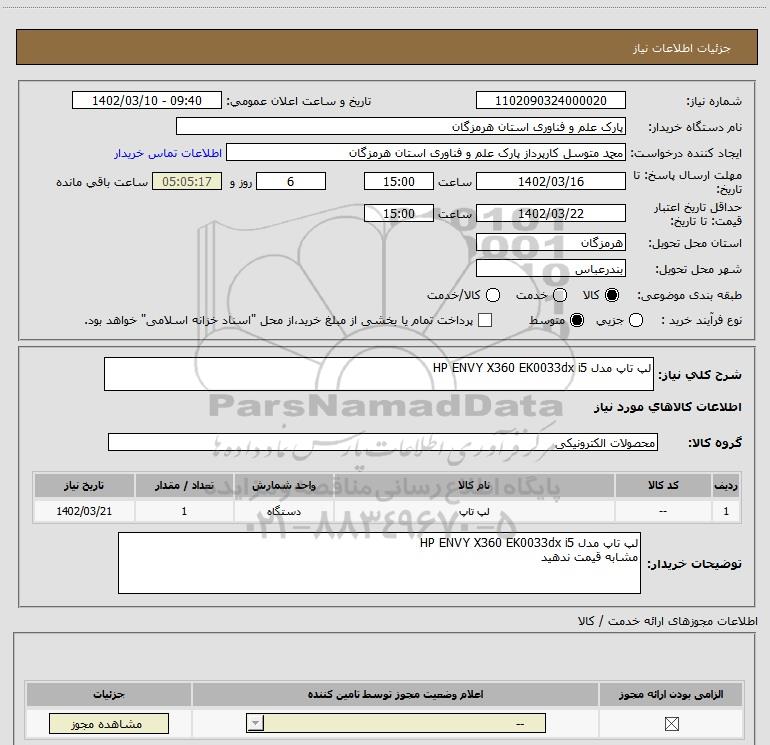Viewport: 770px width, 745px height.
Task: Click the مشاهده مجوز button
Action: pyautogui.click(x=109, y=723)
